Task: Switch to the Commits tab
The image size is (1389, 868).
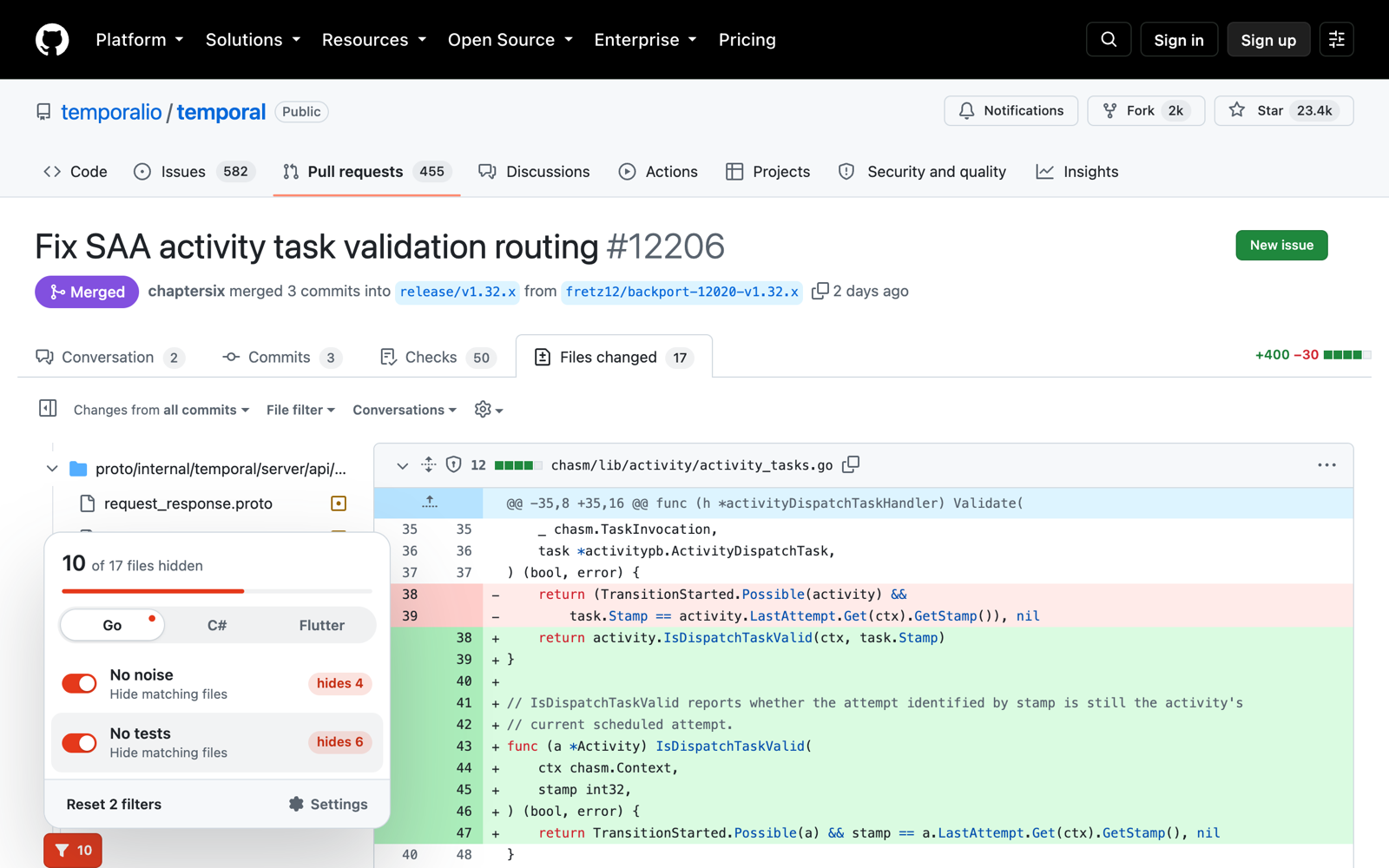Action: (x=282, y=358)
